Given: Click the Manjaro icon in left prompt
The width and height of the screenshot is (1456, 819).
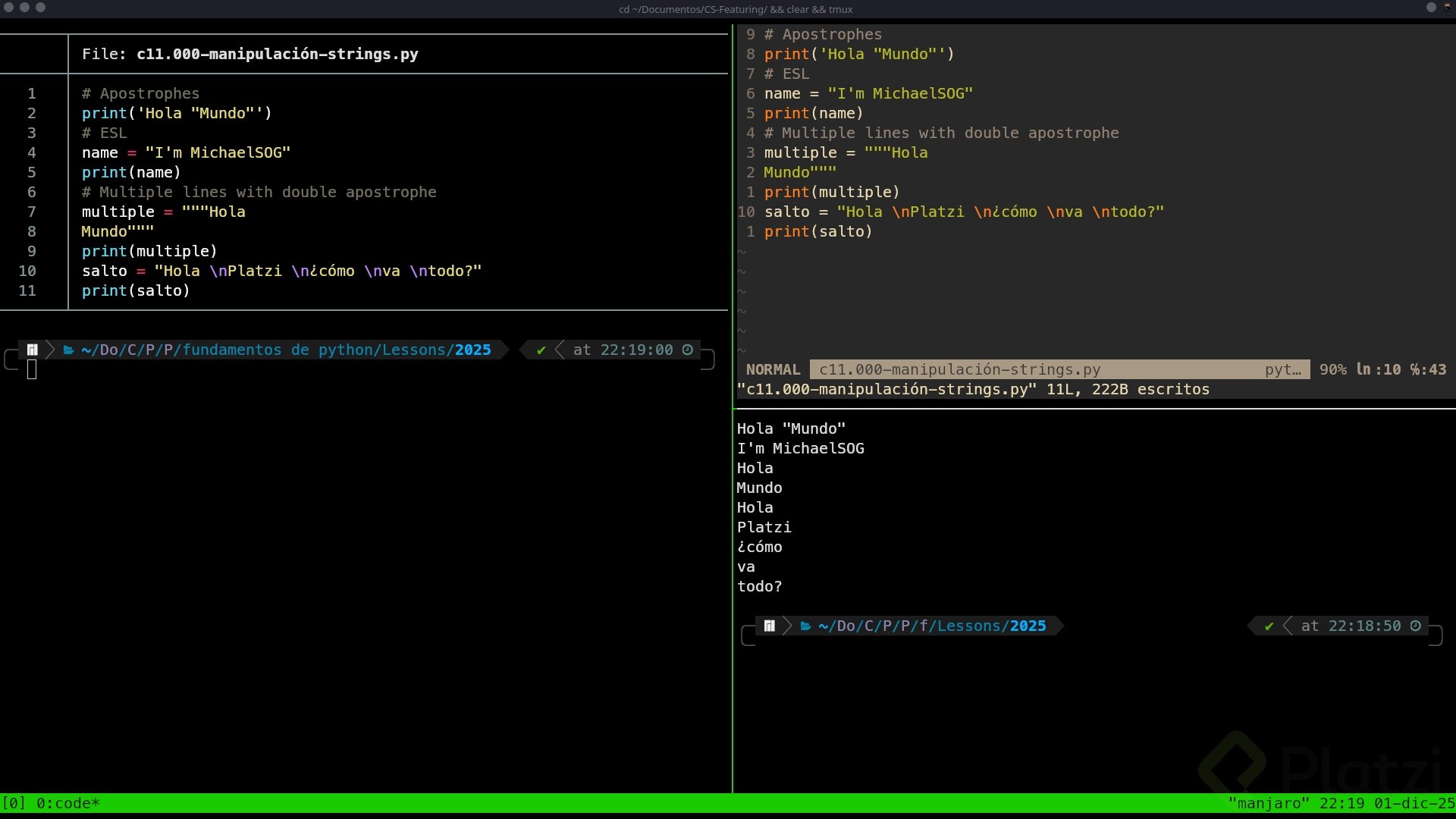Looking at the screenshot, I should click(x=32, y=350).
